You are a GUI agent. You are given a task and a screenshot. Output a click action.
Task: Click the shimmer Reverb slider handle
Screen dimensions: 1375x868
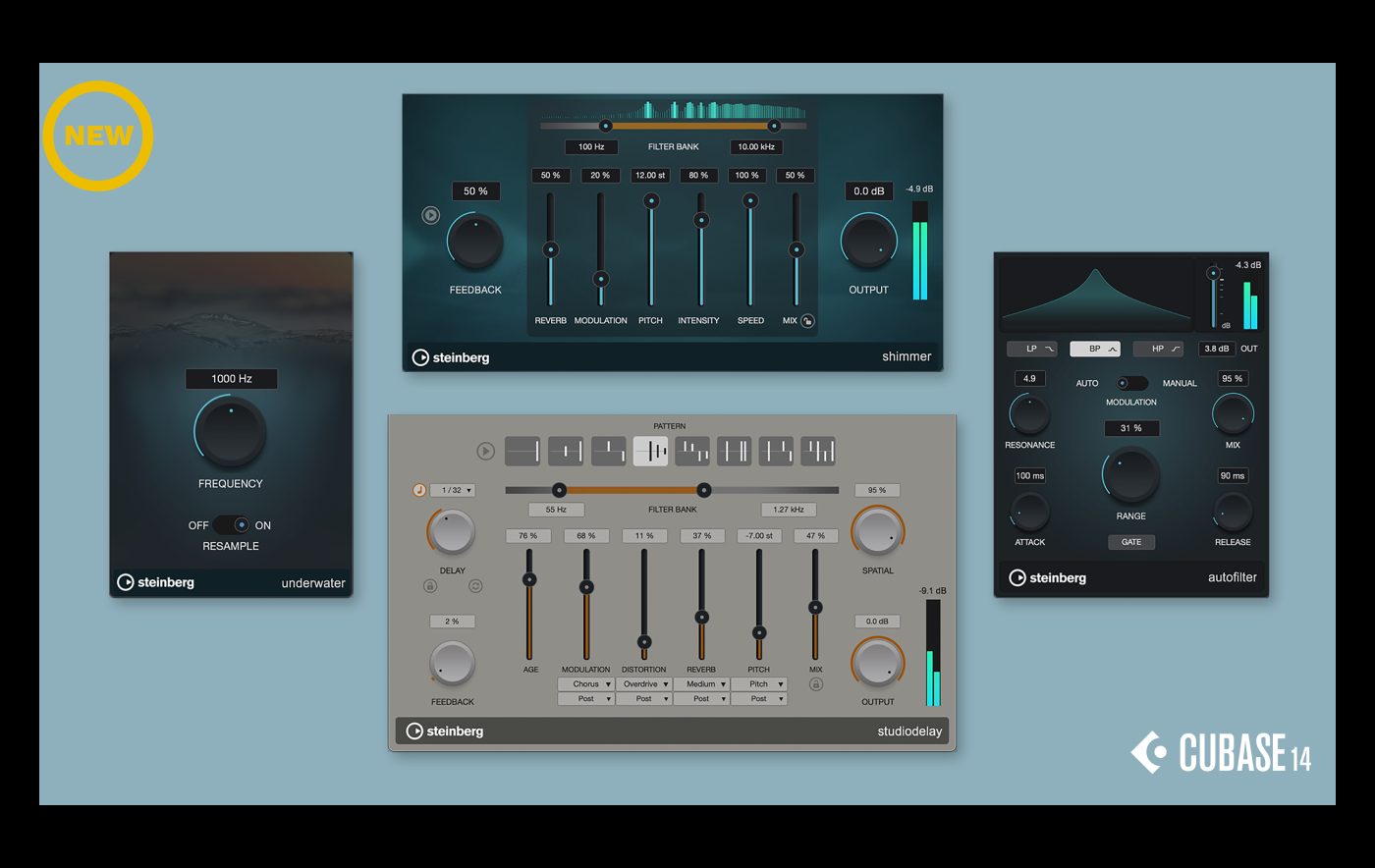[551, 249]
